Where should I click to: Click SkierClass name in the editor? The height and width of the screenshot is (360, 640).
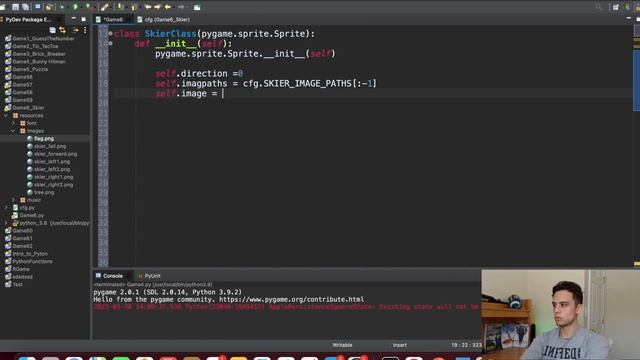(x=171, y=34)
